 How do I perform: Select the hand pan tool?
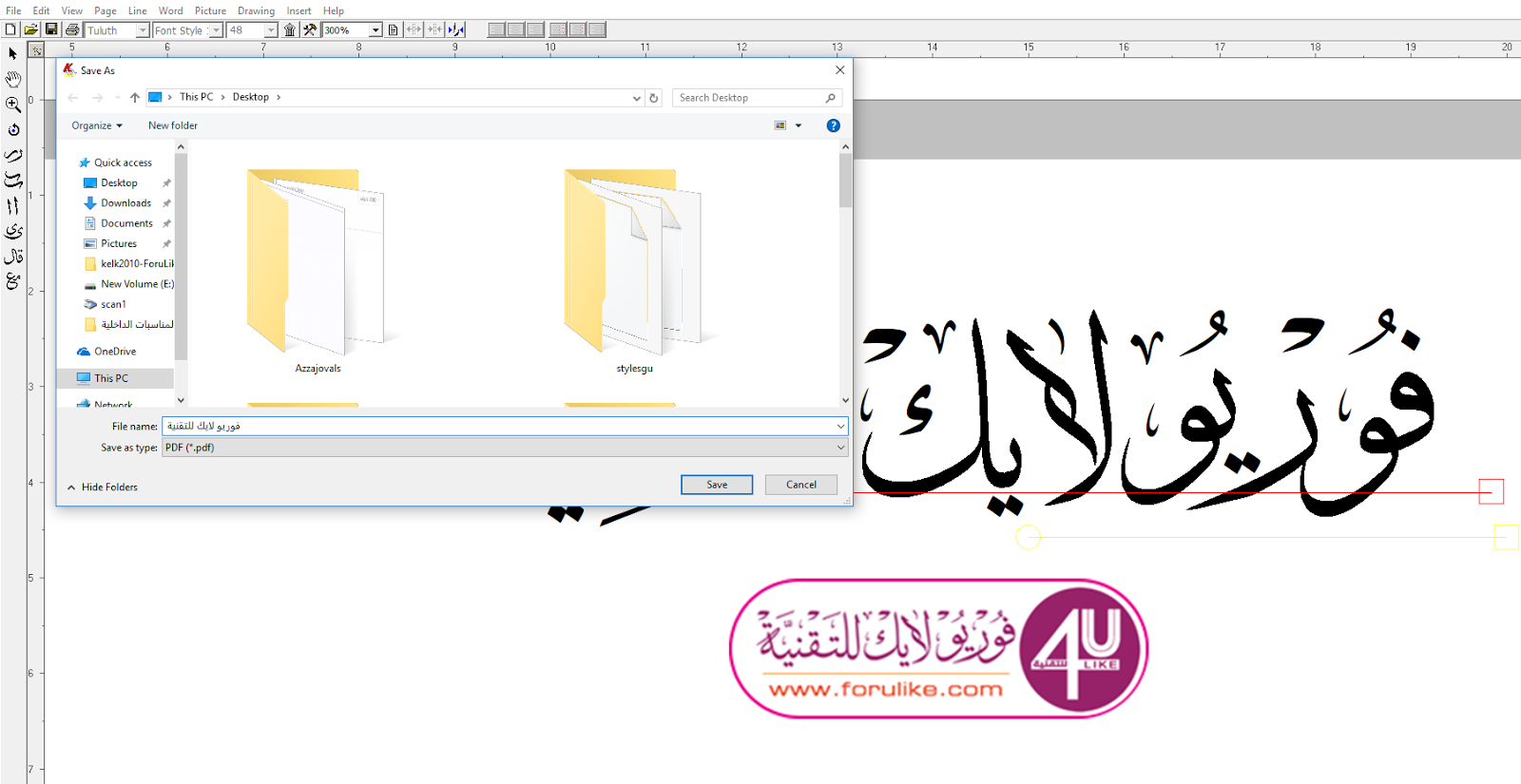tap(13, 80)
